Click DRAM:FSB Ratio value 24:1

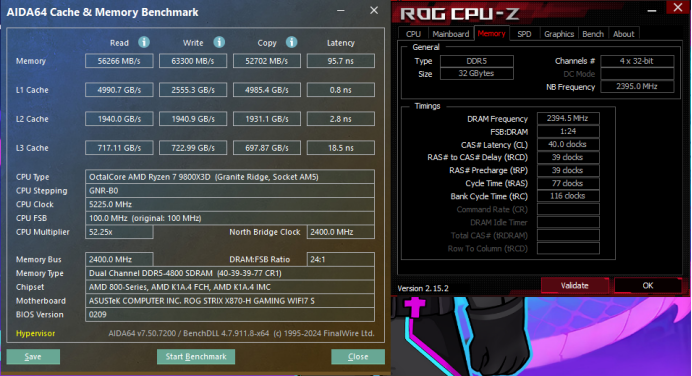tap(341, 259)
